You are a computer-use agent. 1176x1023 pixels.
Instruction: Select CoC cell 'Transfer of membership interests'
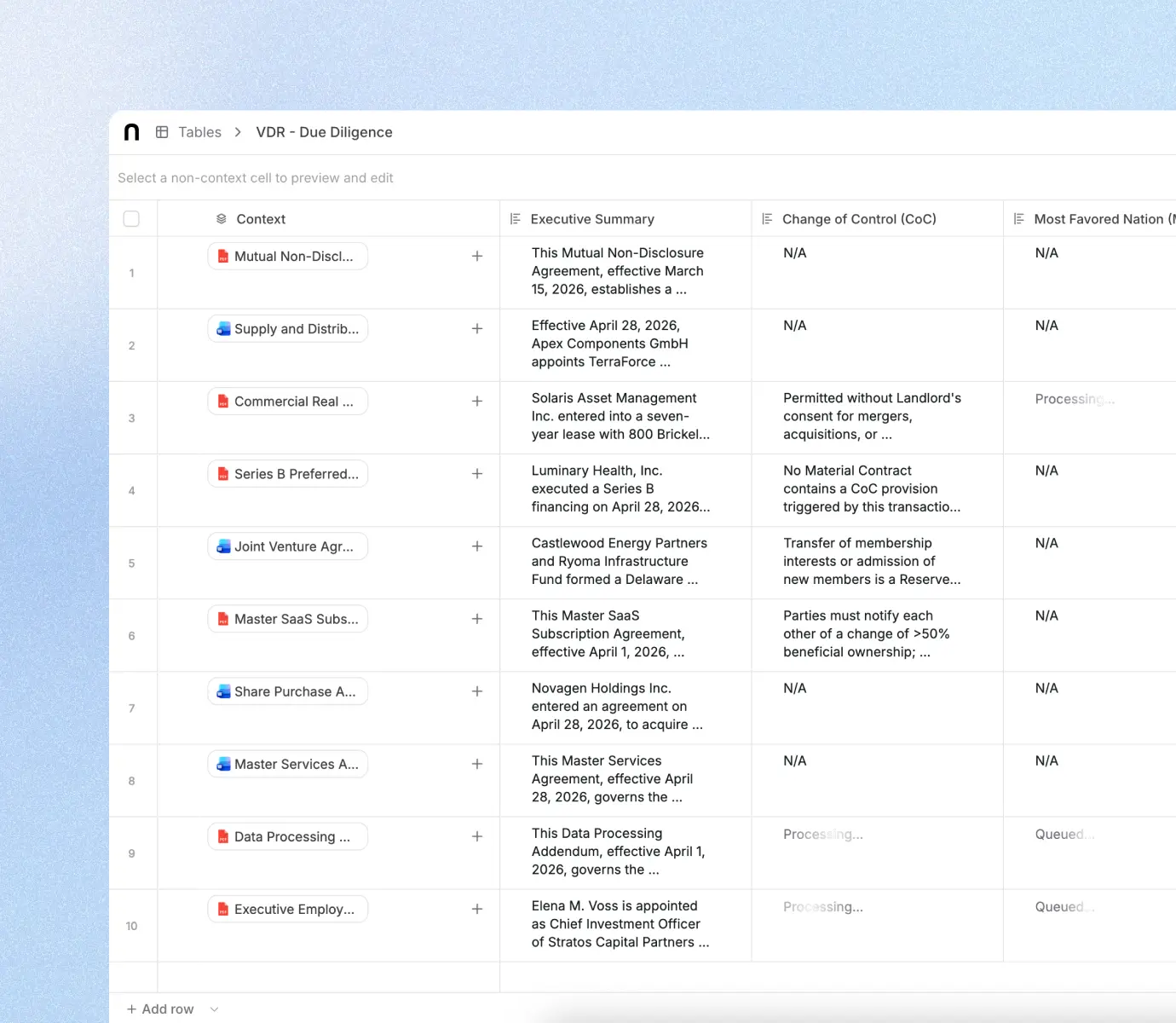[877, 562]
